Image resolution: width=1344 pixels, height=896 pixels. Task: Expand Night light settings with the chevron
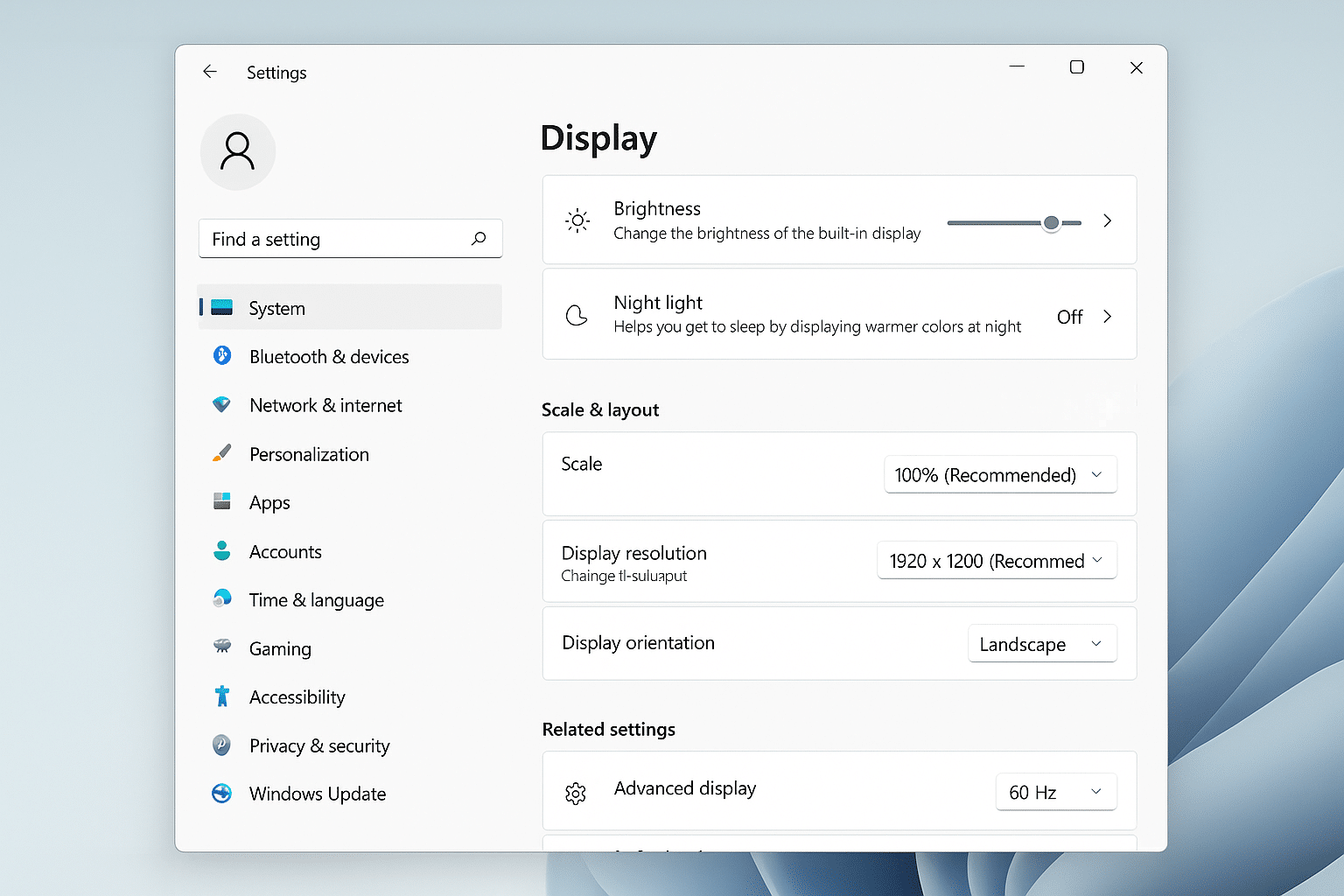[x=1108, y=316]
